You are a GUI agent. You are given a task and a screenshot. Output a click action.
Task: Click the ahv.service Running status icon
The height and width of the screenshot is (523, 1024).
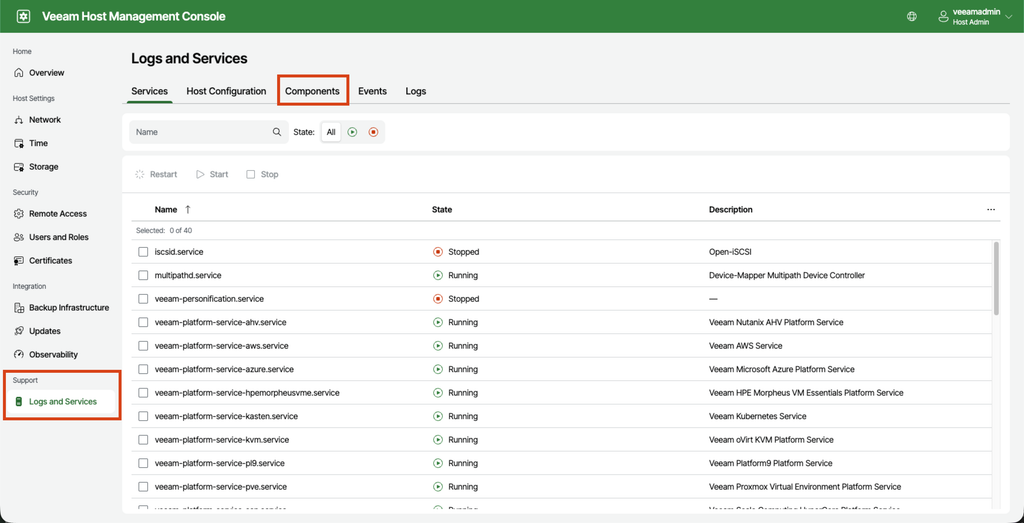pyautogui.click(x=438, y=323)
